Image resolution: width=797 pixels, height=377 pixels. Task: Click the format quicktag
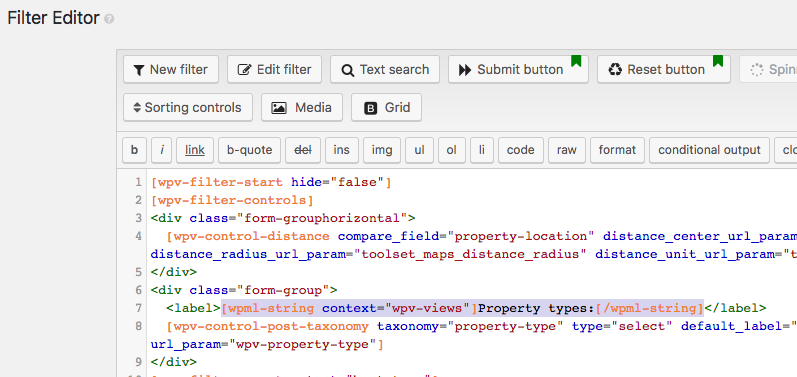(617, 150)
